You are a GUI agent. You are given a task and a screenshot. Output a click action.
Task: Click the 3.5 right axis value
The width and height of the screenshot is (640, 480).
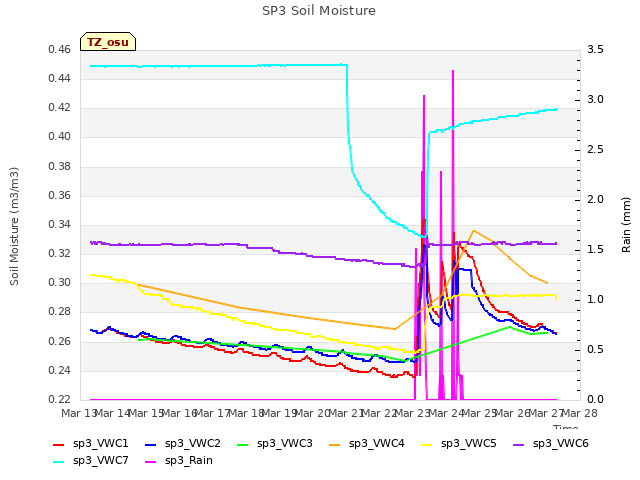click(595, 50)
